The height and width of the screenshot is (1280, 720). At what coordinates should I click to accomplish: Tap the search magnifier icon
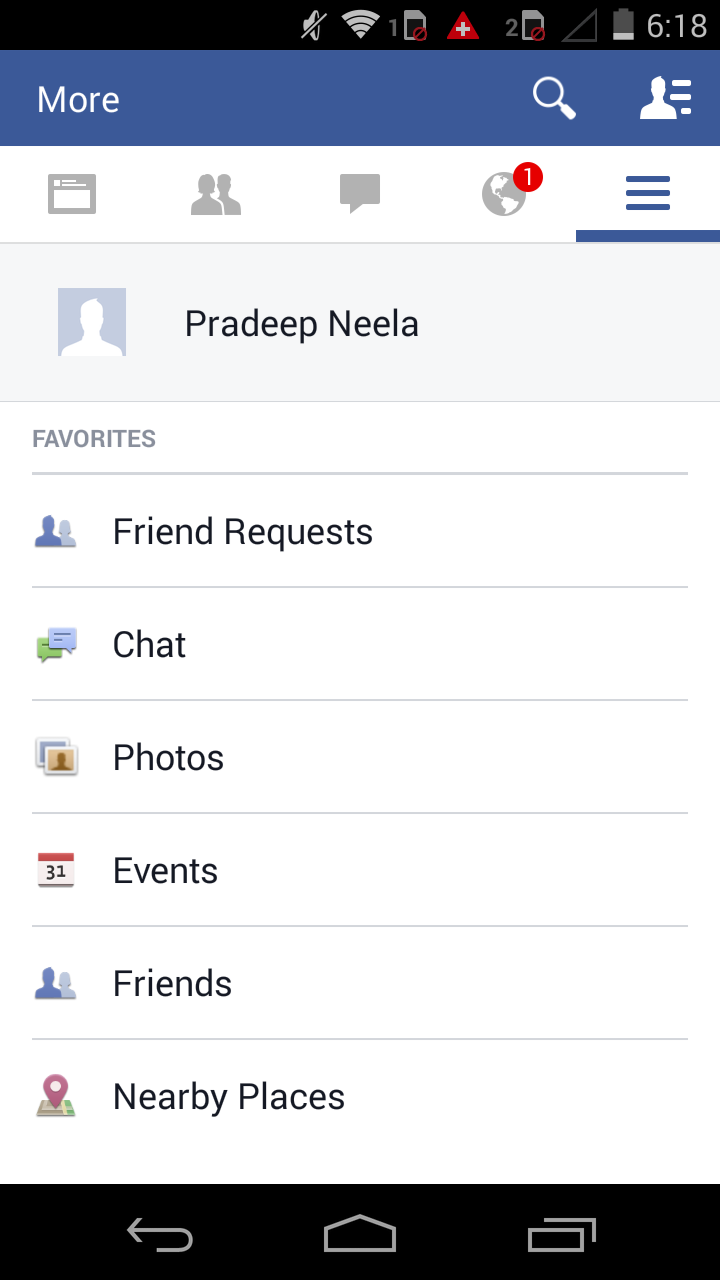553,99
